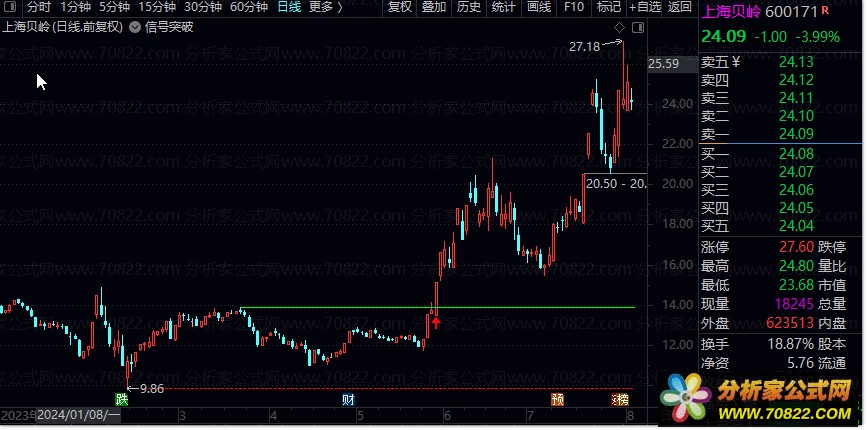
Task: Click the 最高 value 24.80
Action: point(796,266)
